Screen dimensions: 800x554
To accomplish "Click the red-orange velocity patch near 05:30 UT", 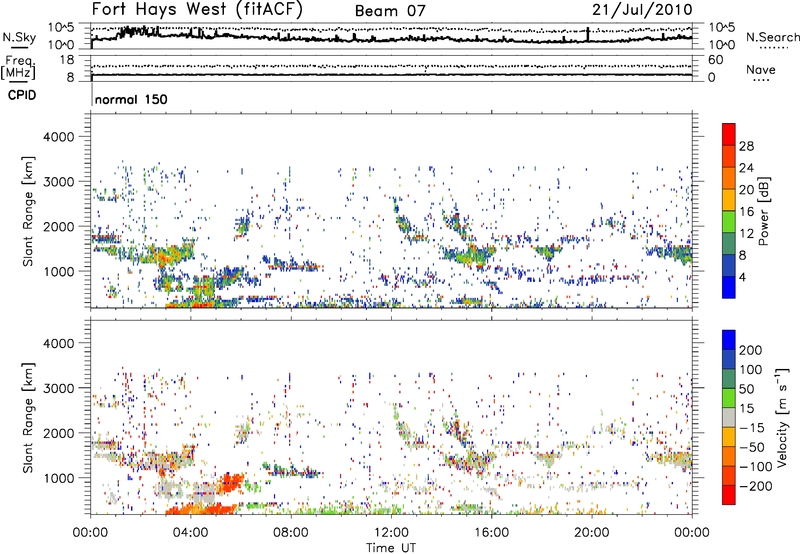I will tap(232, 482).
